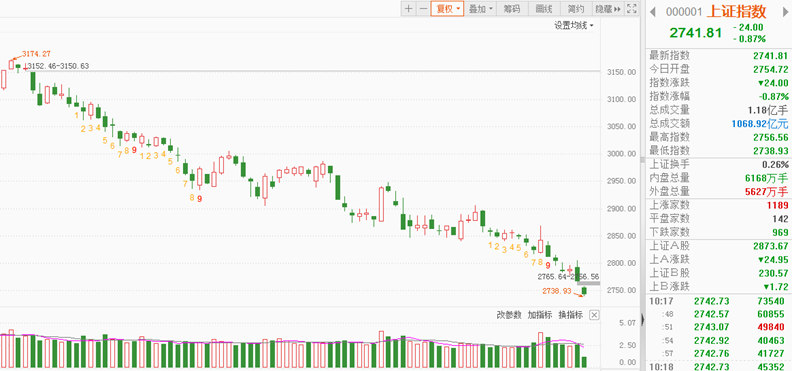Close the volume indicator panel
This screenshot has width=792, height=371.
coord(594,315)
